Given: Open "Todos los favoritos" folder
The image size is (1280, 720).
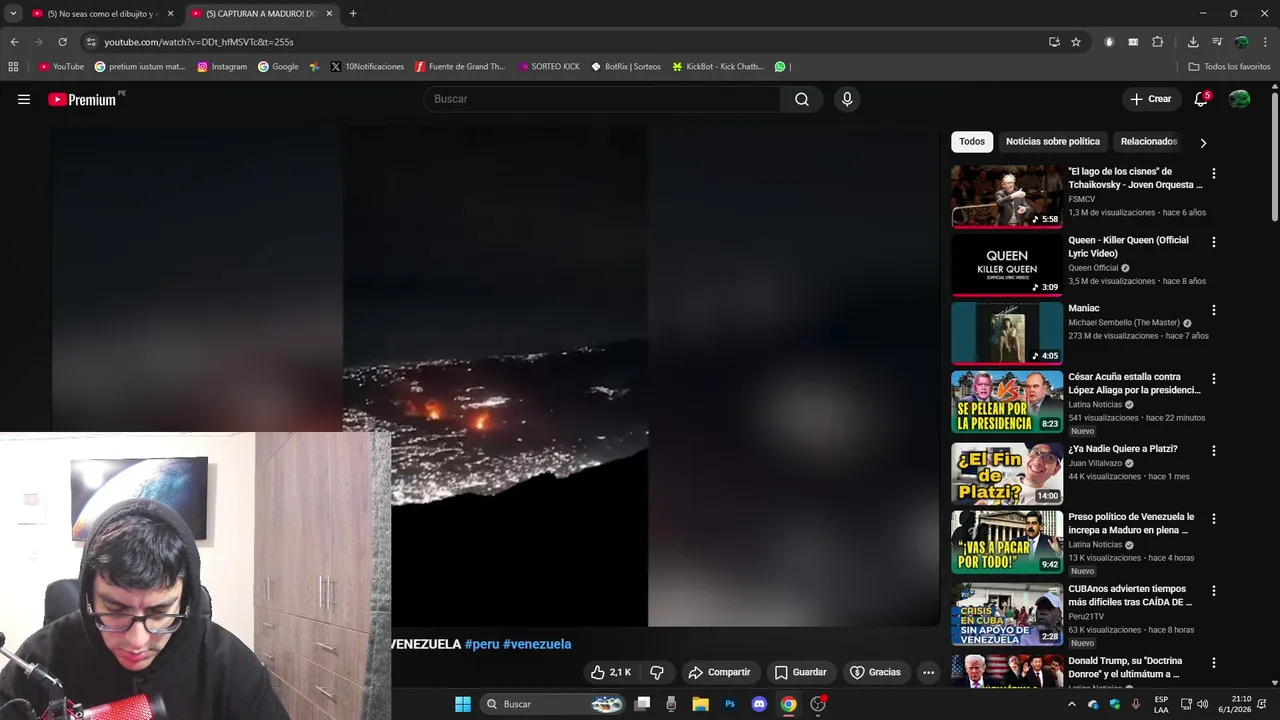Looking at the screenshot, I should pos(1229,67).
